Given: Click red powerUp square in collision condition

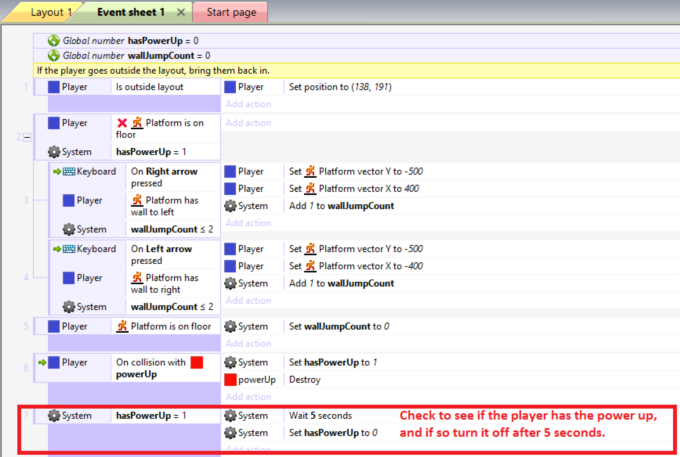Looking at the screenshot, I should tap(196, 362).
